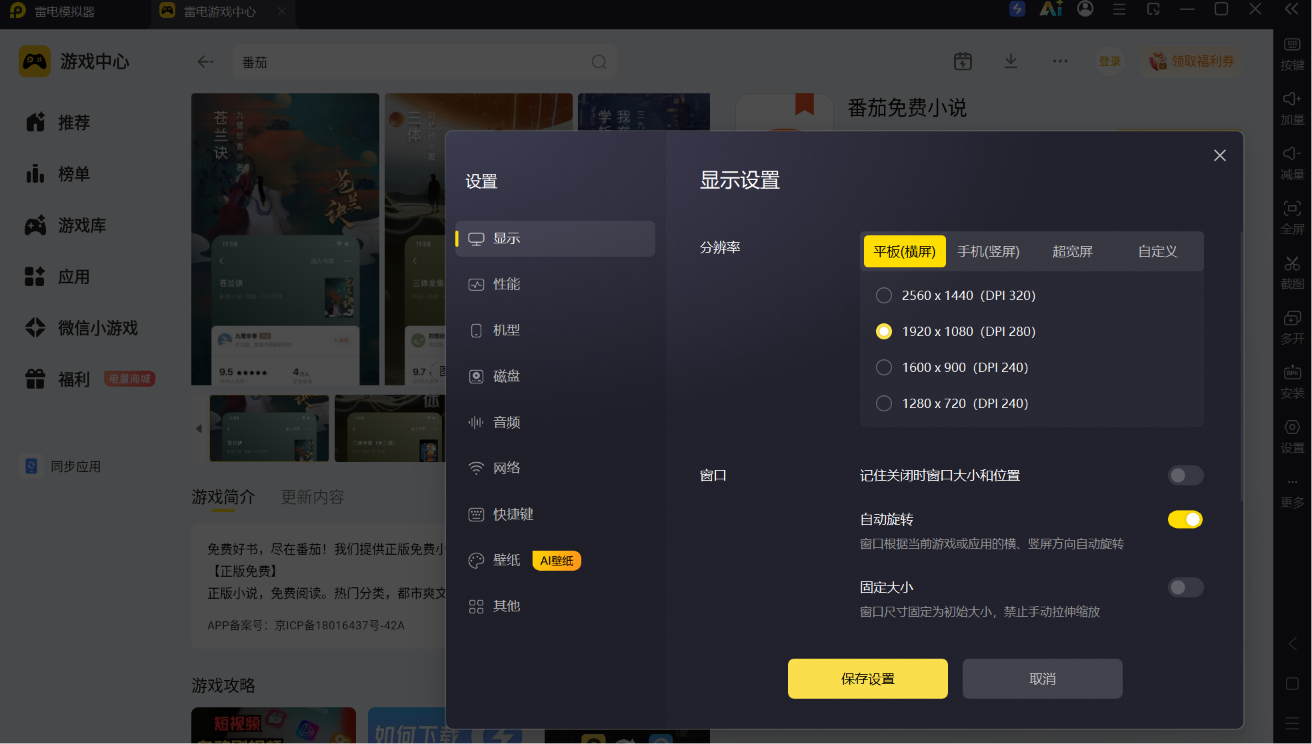Enable 记住关闭时窗口大小和位置 toggle

tap(1185, 475)
